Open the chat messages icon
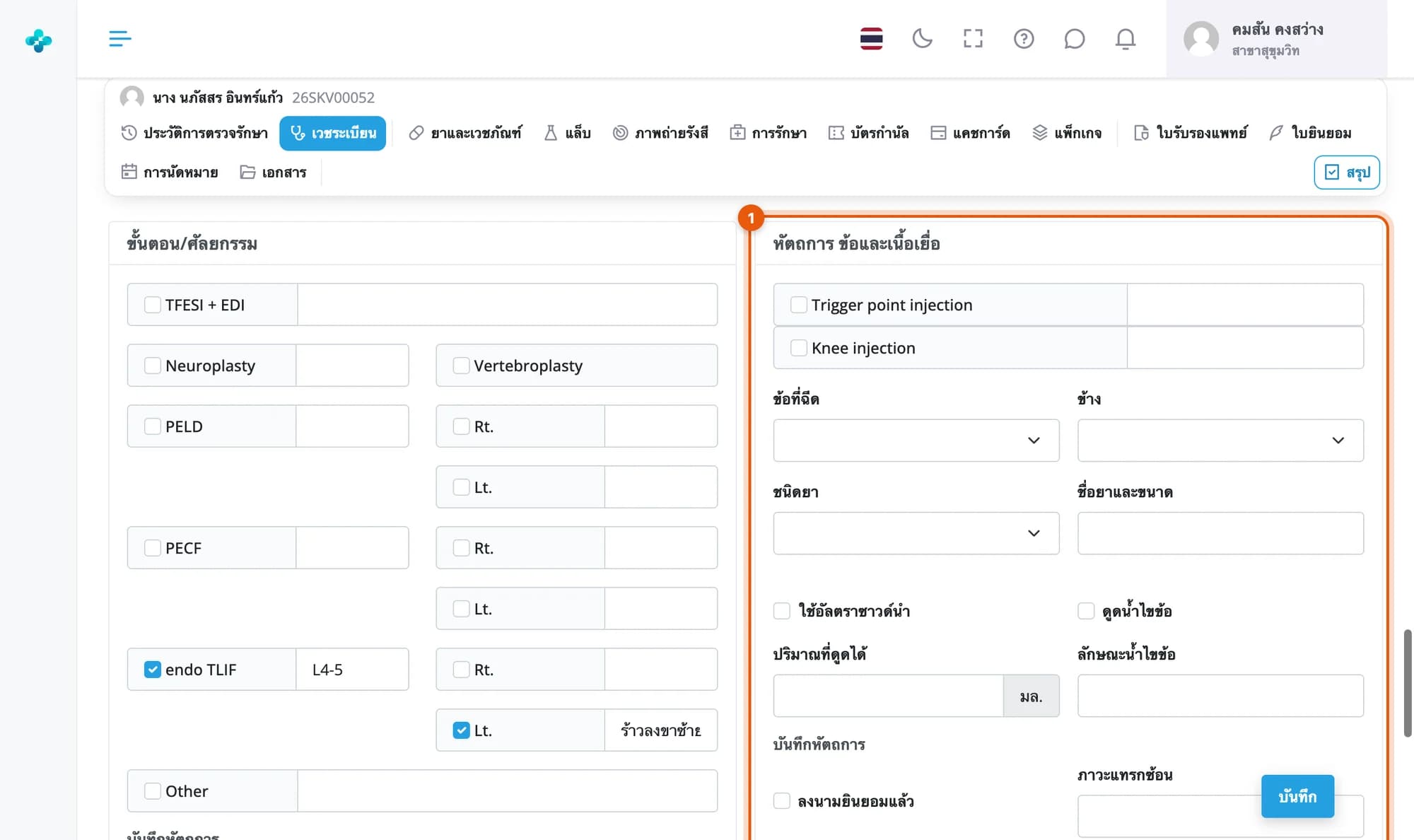This screenshot has width=1414, height=840. click(1075, 38)
